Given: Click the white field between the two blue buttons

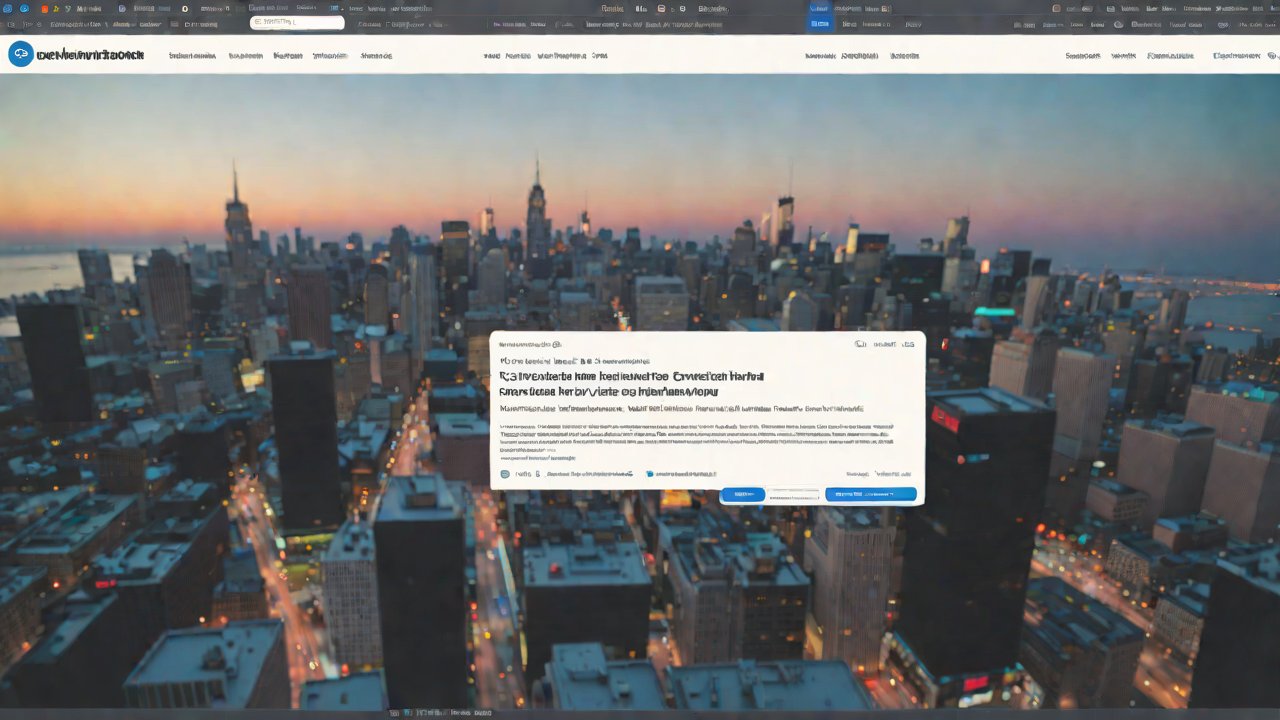Looking at the screenshot, I should coord(795,494).
